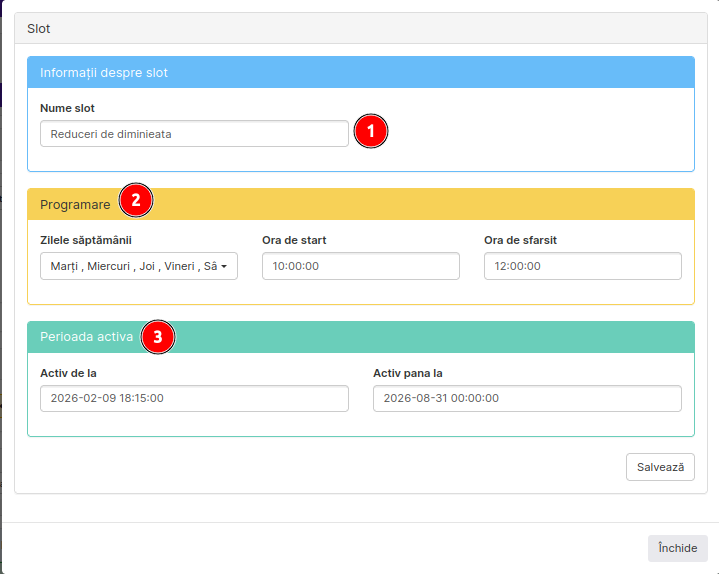Click the red number 1 annotation badge
719x574 pixels.
(370, 132)
